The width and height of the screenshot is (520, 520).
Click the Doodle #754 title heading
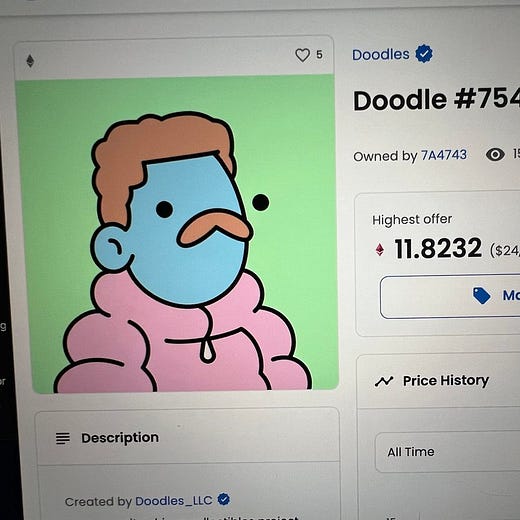(x=436, y=100)
